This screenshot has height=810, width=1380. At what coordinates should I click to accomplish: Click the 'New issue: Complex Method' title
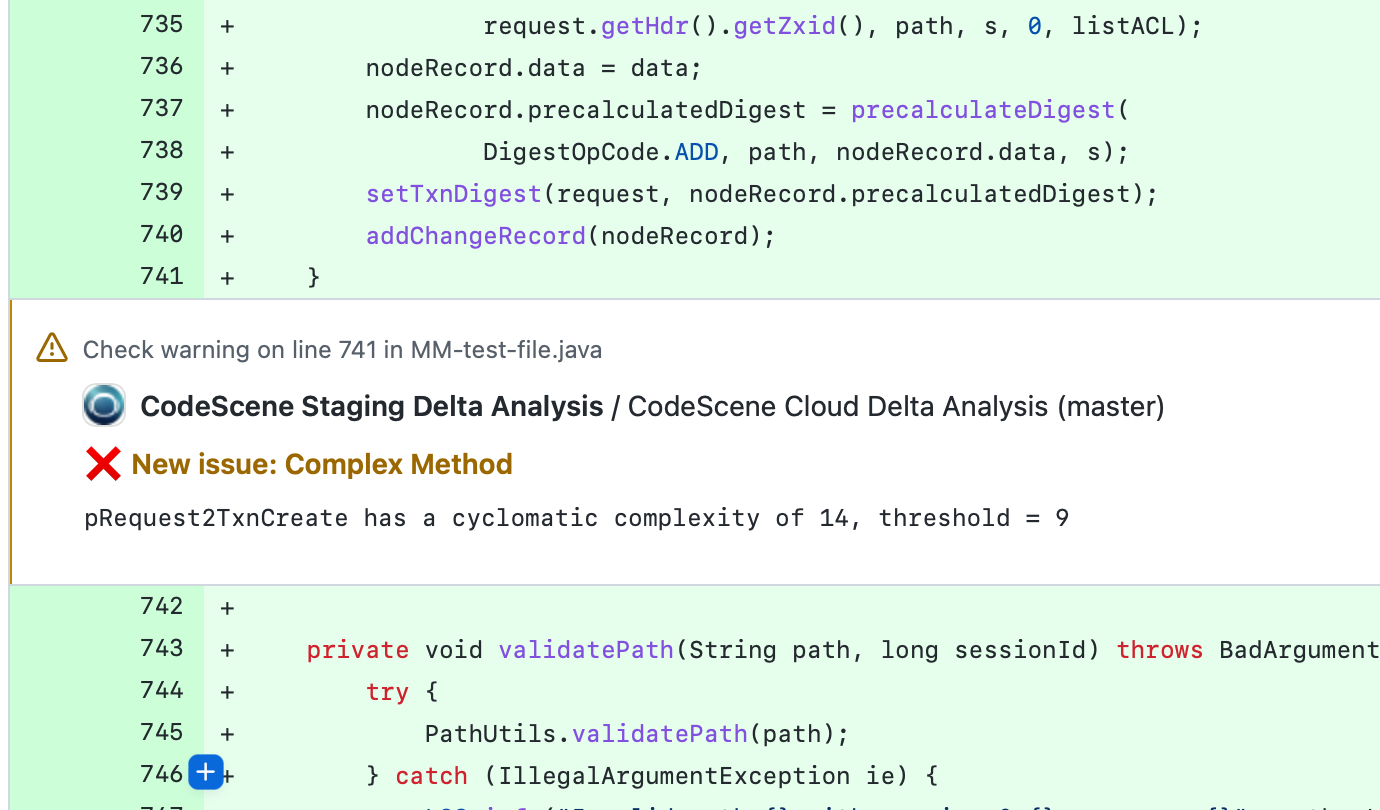click(x=322, y=465)
